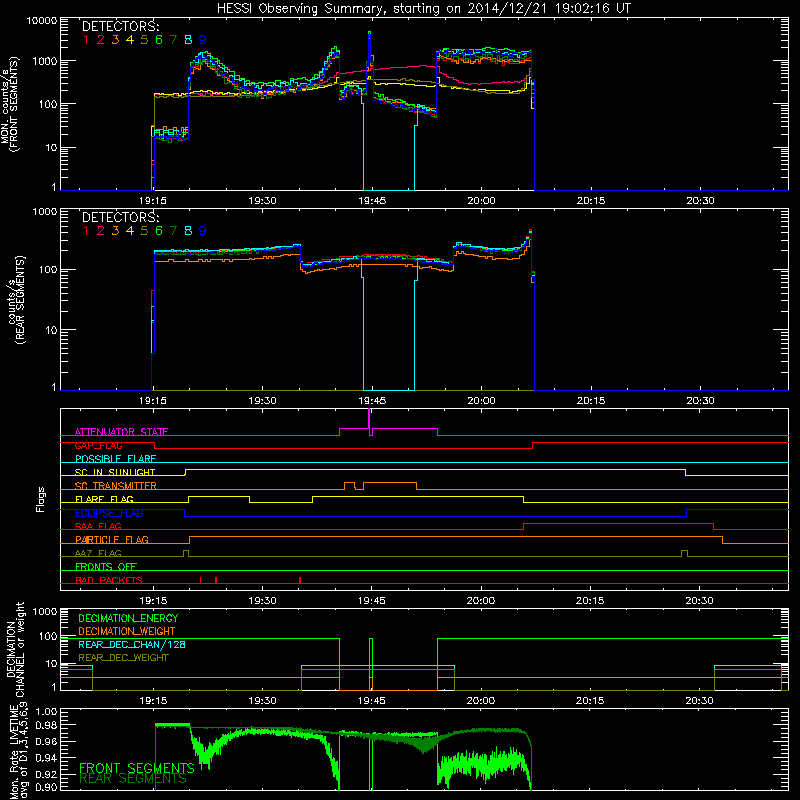Select olive detector number 5 in front segments legend
The width and height of the screenshot is (800, 800).
[x=144, y=40]
